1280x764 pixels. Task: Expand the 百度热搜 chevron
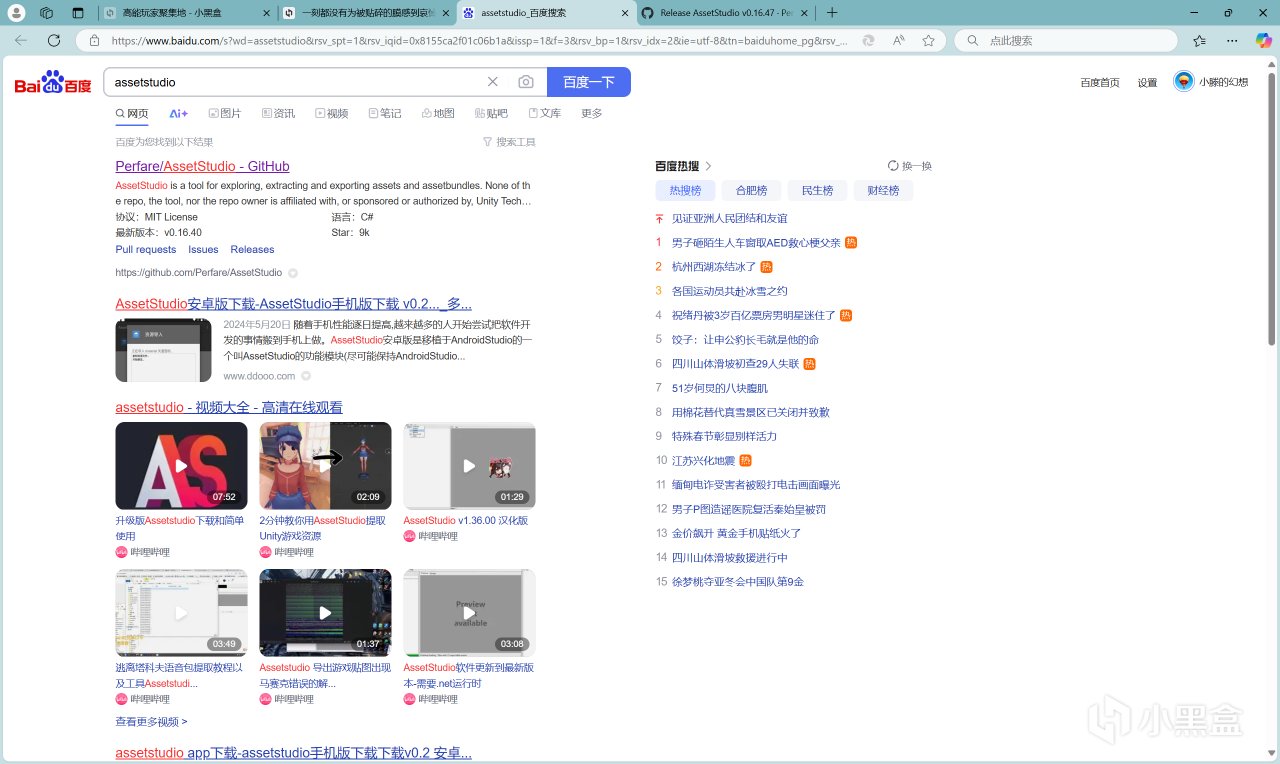[709, 166]
